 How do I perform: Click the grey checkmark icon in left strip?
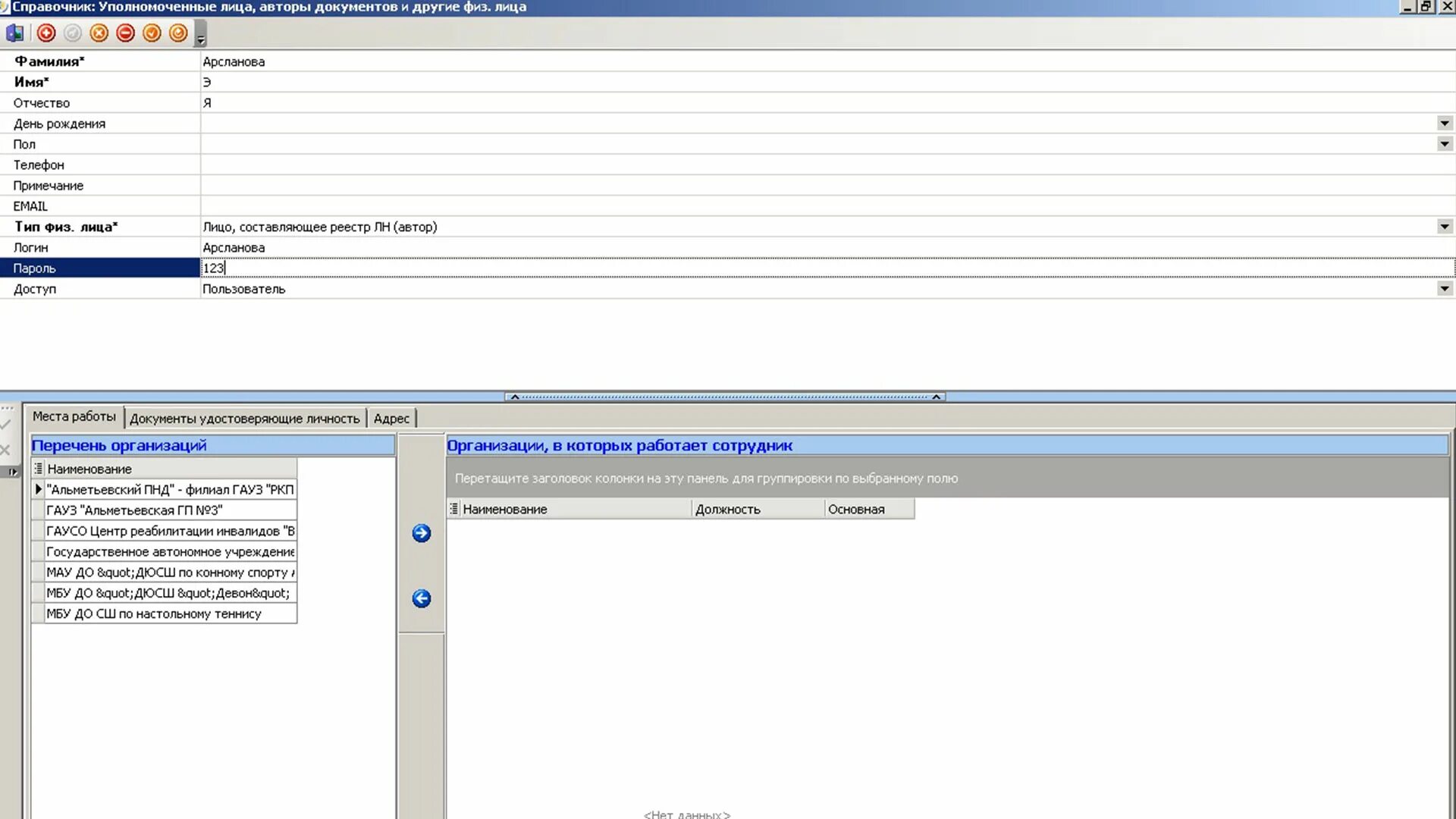tap(6, 425)
